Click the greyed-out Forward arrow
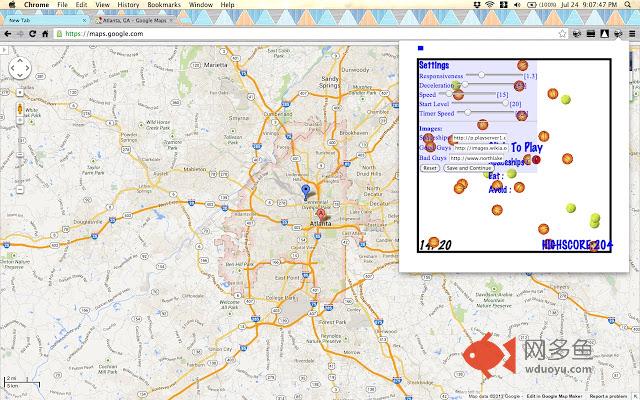 (x=20, y=34)
